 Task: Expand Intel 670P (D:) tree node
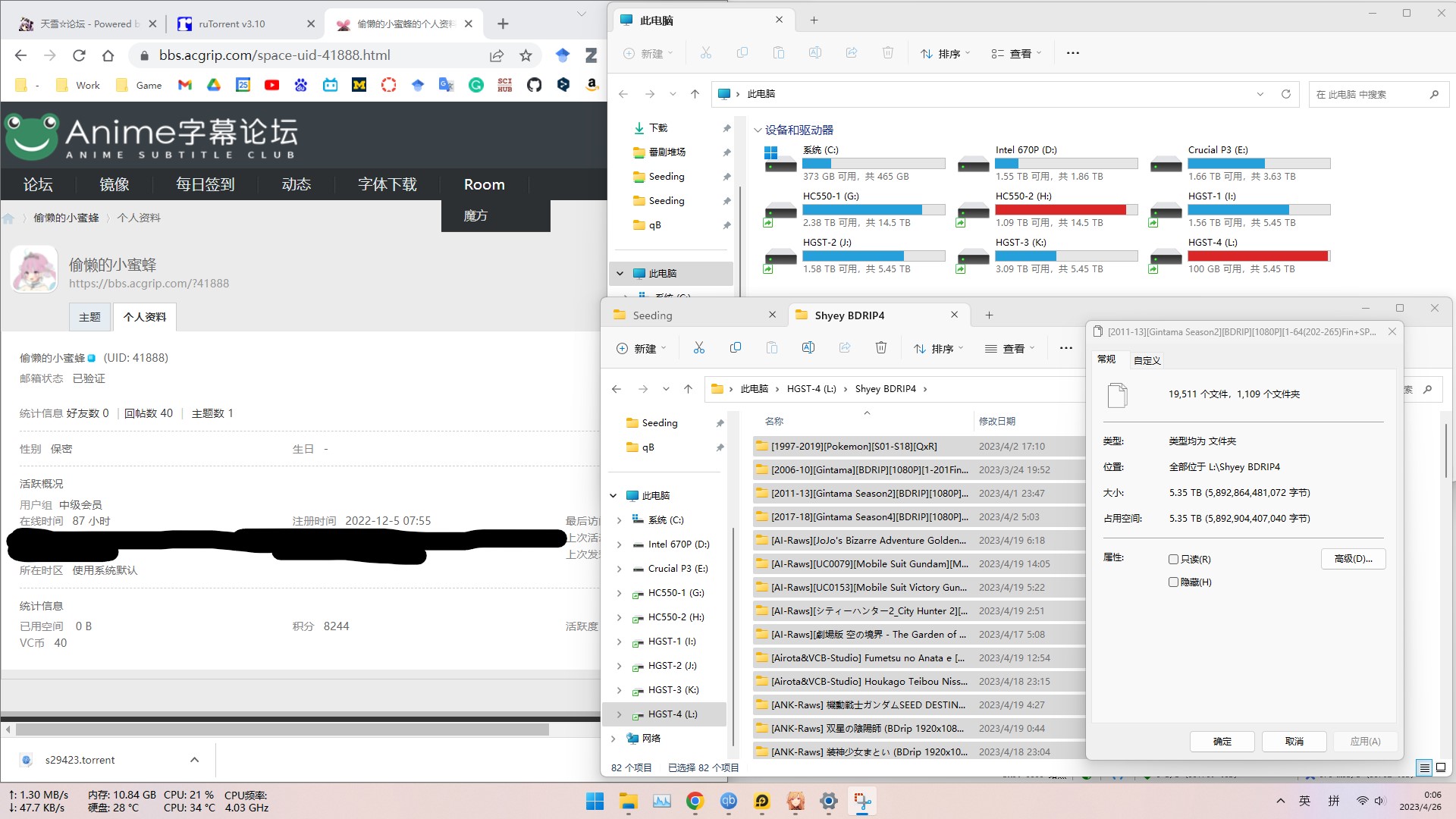tap(619, 544)
